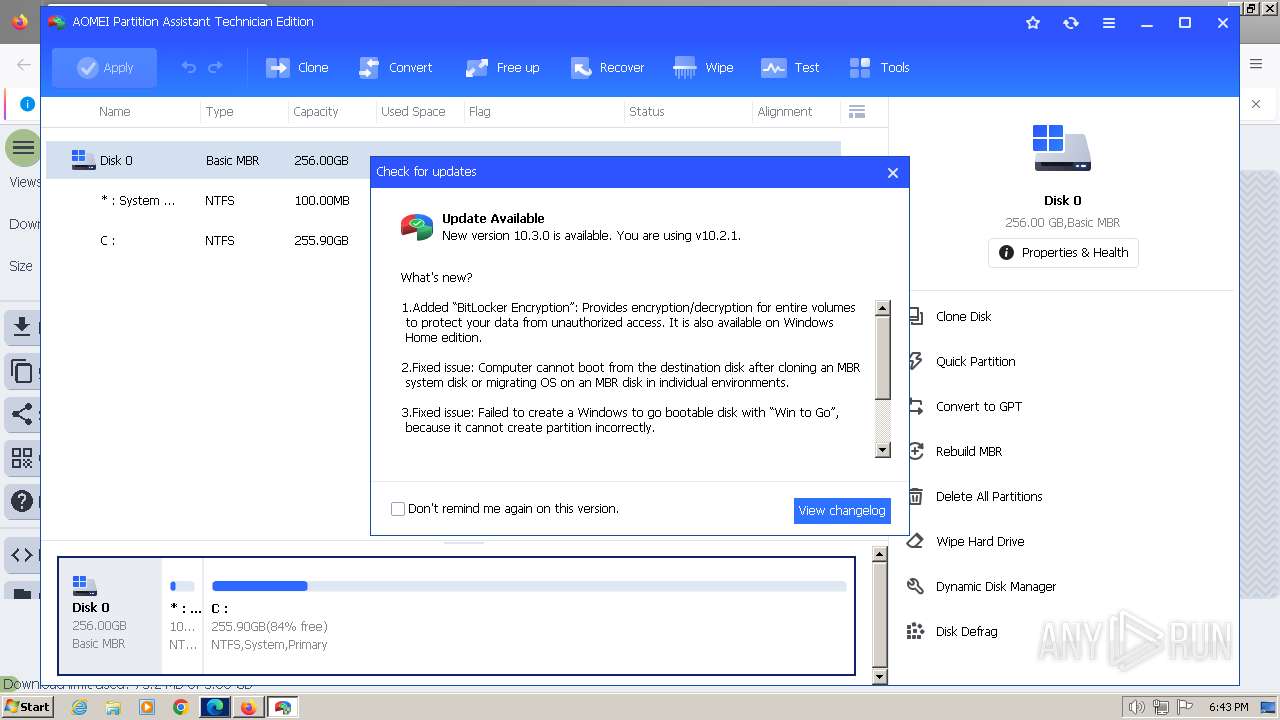The height and width of the screenshot is (720, 1280).
Task: Open the Clone toolbar menu
Action: tap(297, 67)
